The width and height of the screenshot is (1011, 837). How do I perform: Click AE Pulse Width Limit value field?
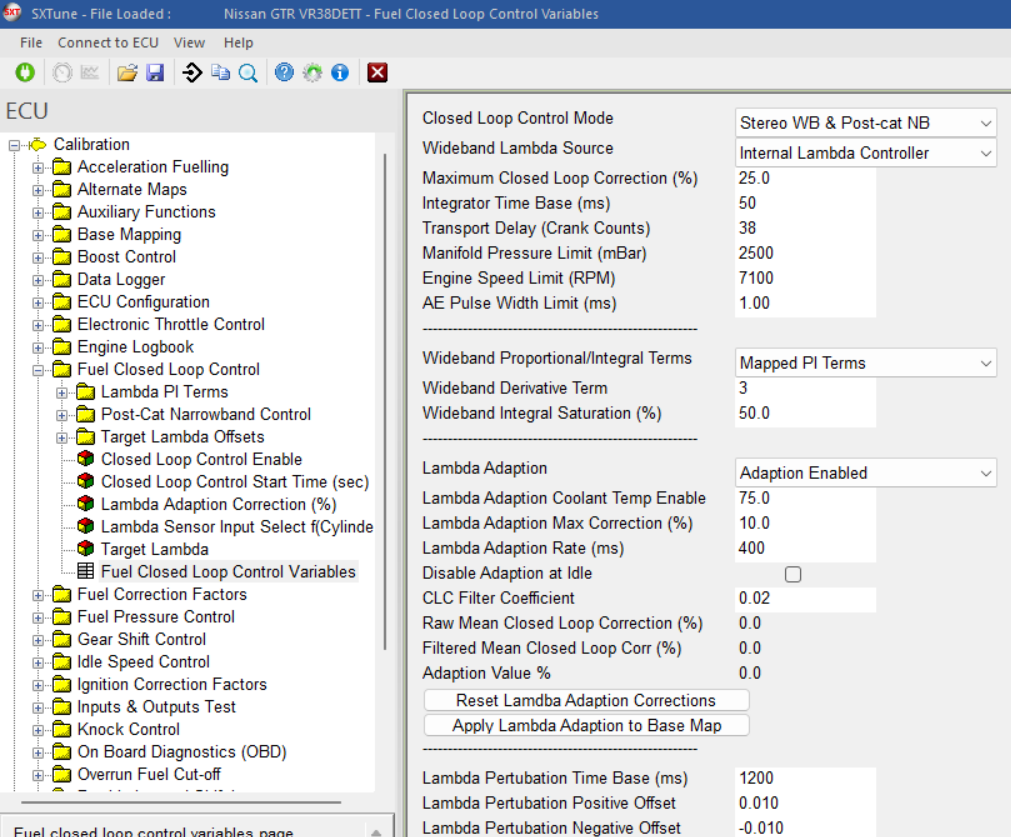click(805, 303)
